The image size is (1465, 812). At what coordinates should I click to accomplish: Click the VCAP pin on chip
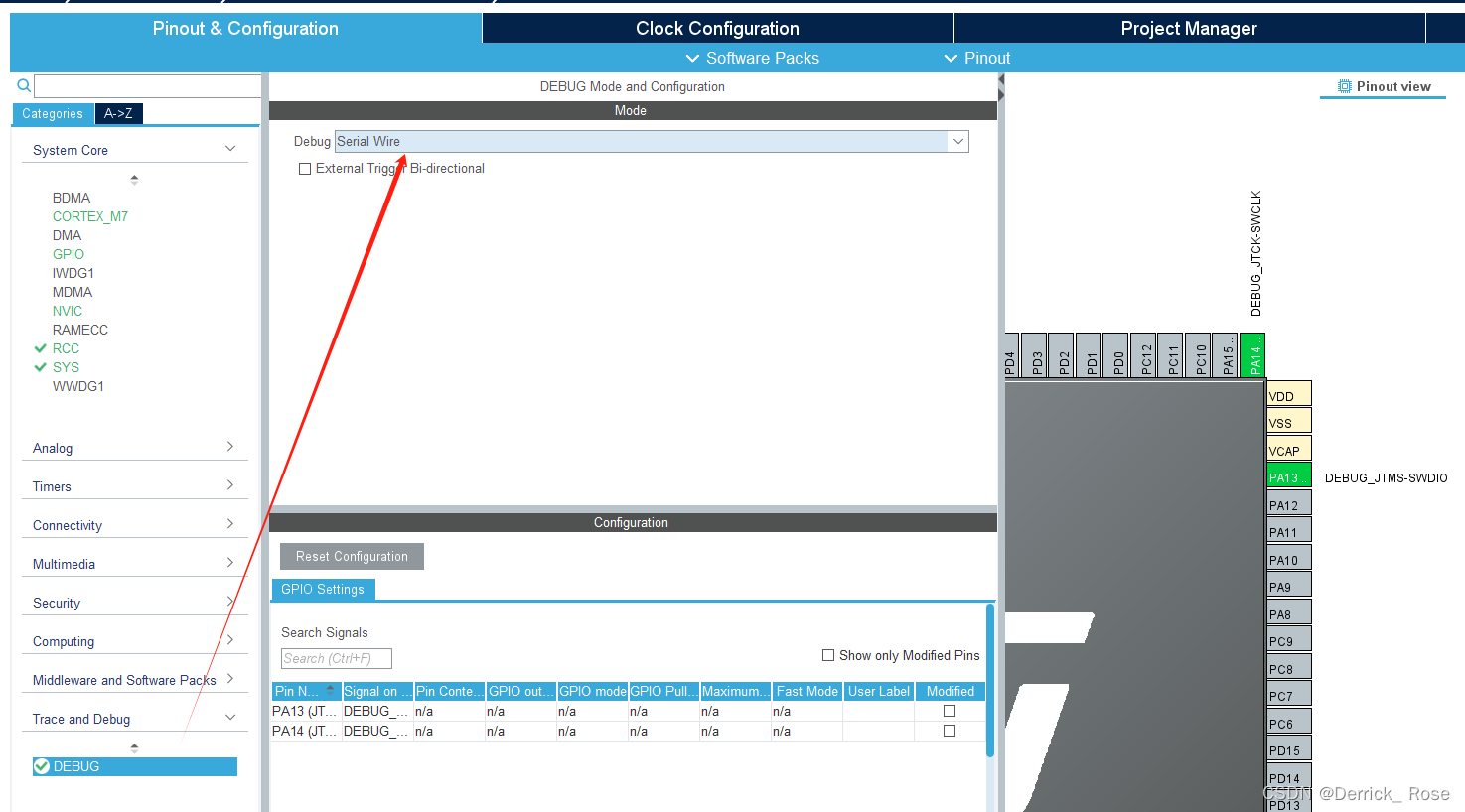[x=1289, y=449]
